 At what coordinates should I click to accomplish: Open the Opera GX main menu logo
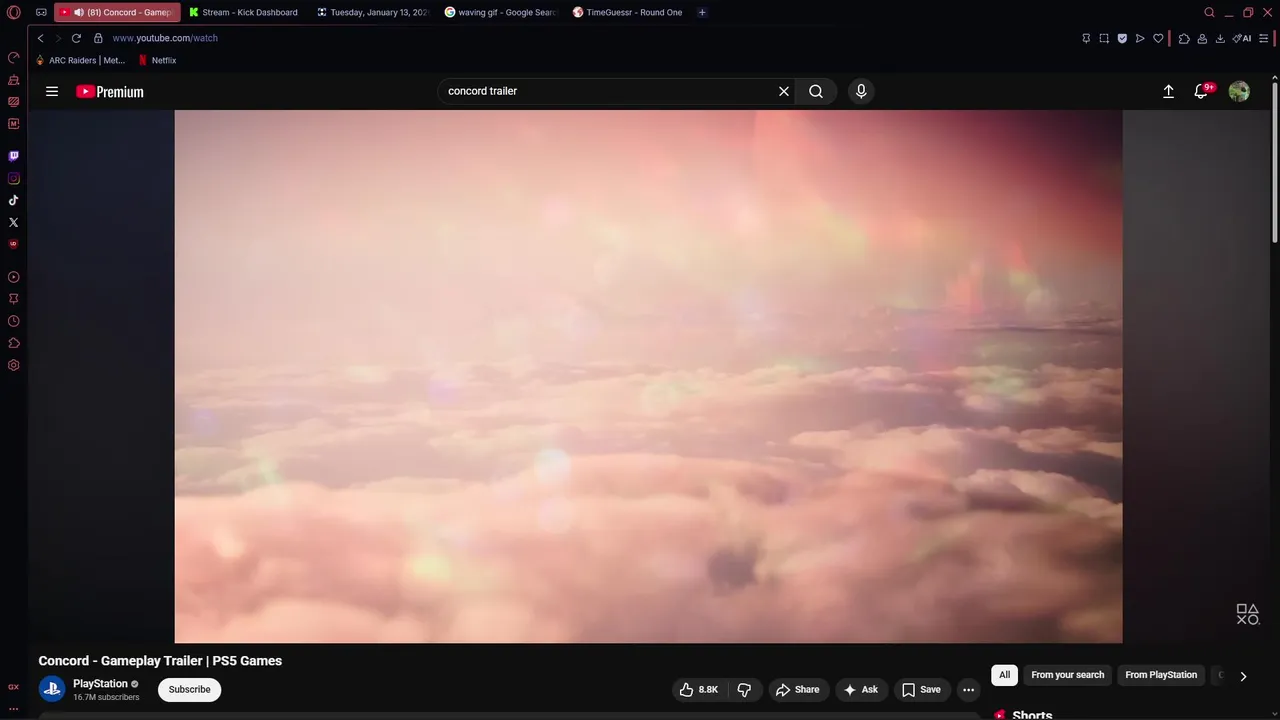pos(13,13)
